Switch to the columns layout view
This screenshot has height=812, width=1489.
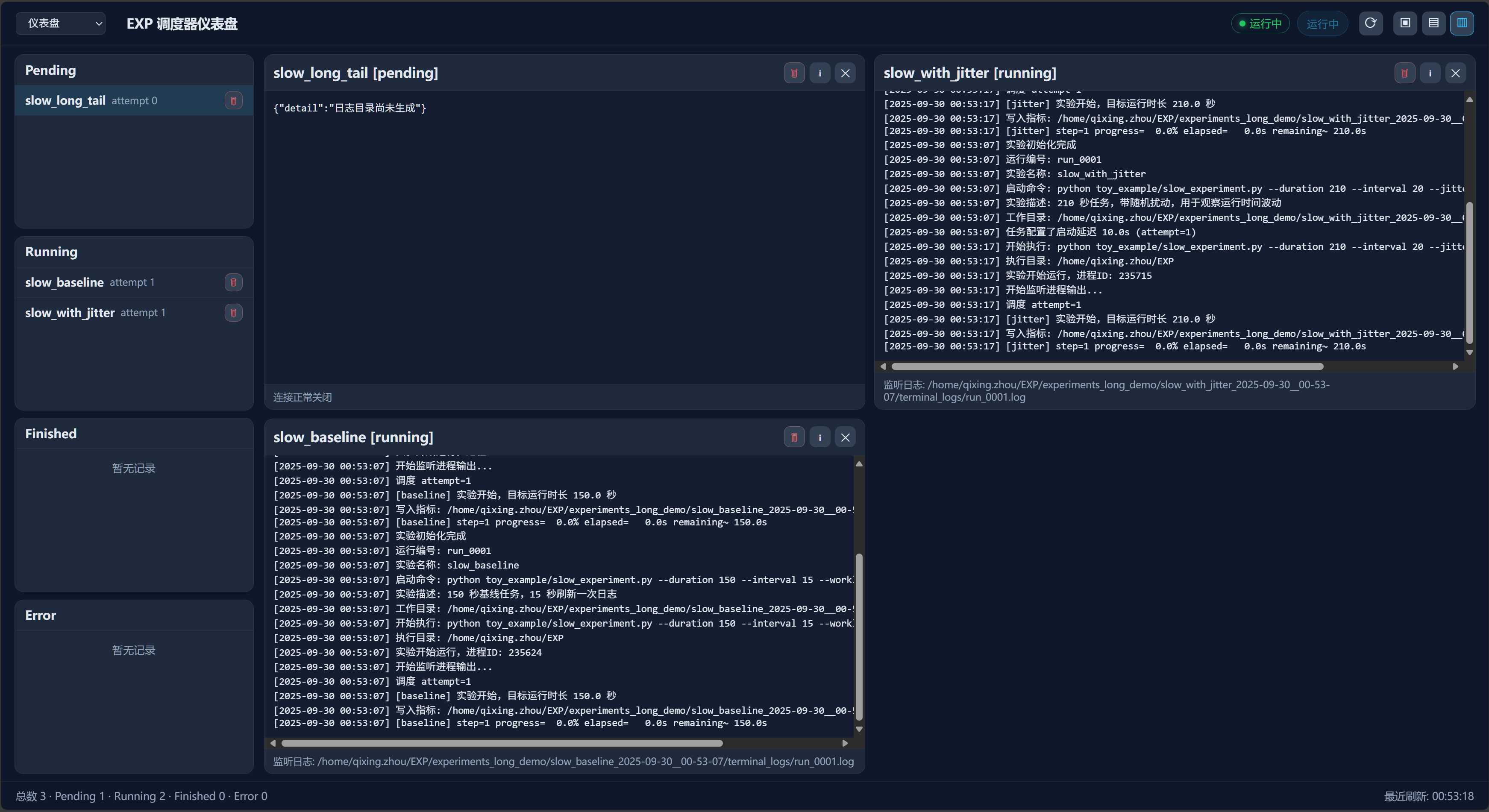tap(1461, 23)
